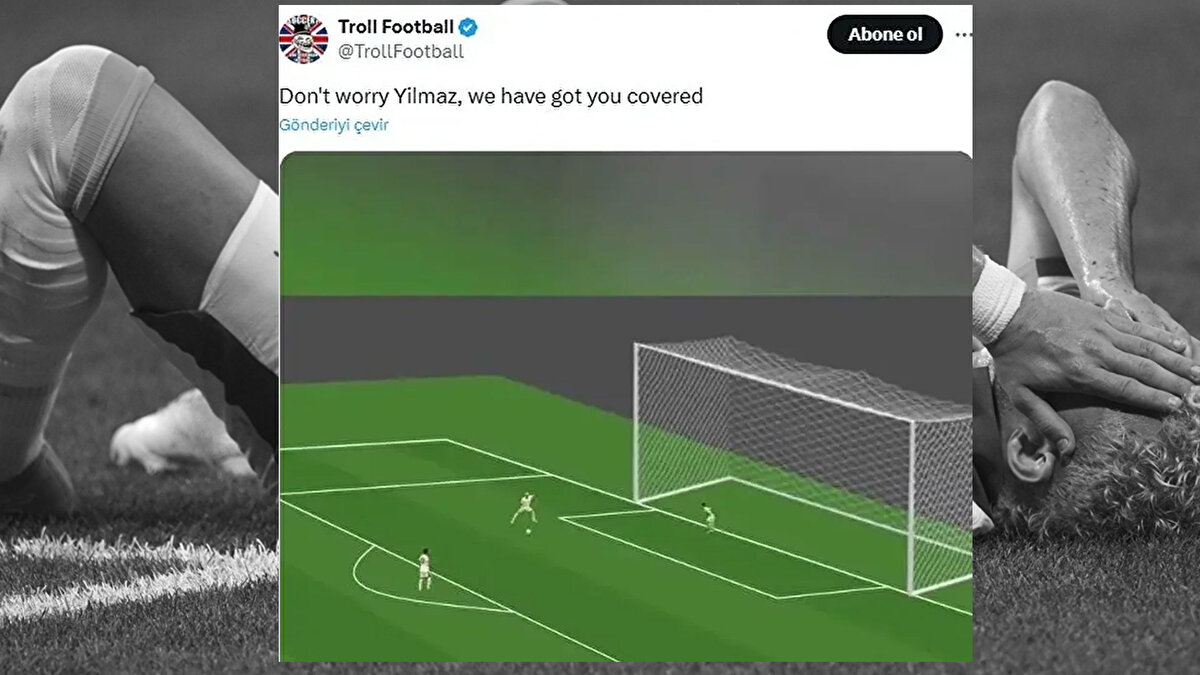Click the player figure on the penalty arc
This screenshot has height=675, width=1200.
click(424, 568)
